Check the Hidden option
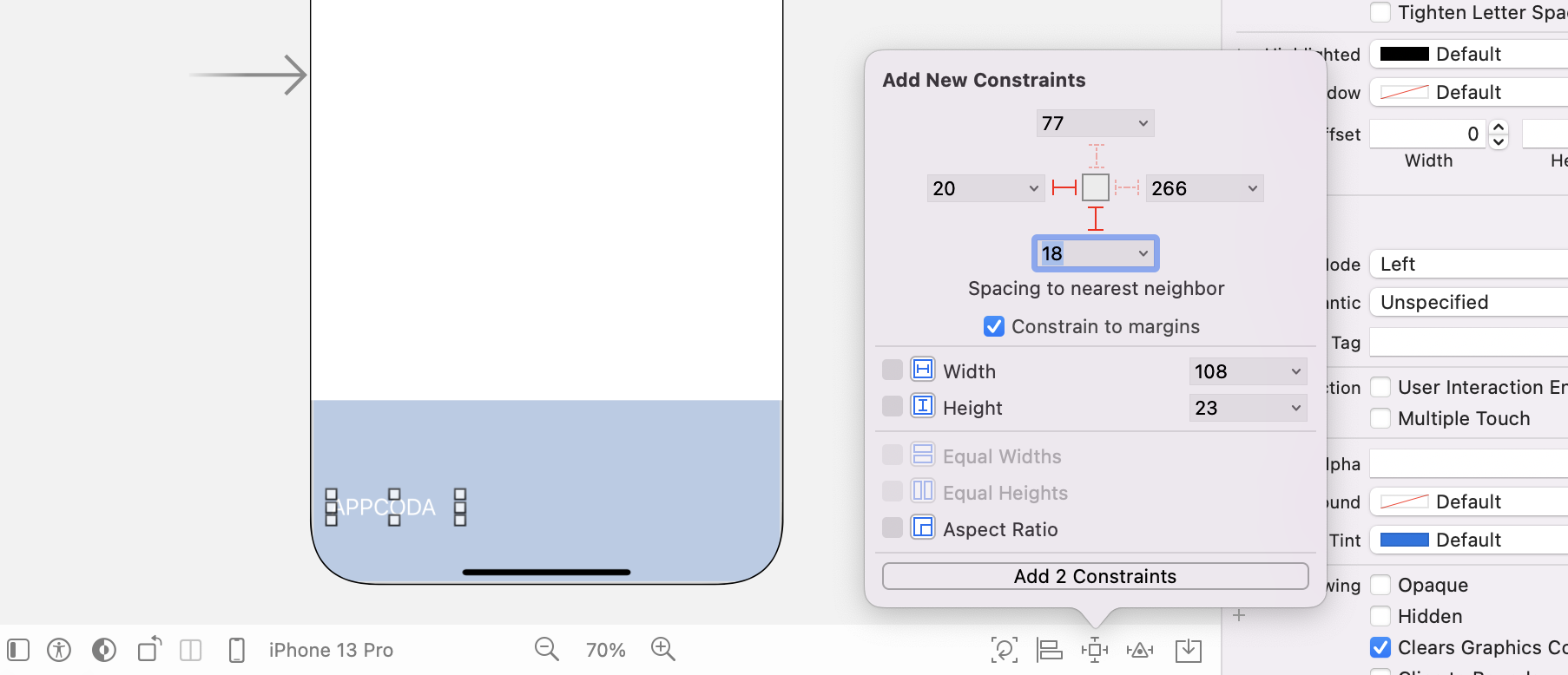Viewport: 1568px width, 675px height. [x=1380, y=616]
